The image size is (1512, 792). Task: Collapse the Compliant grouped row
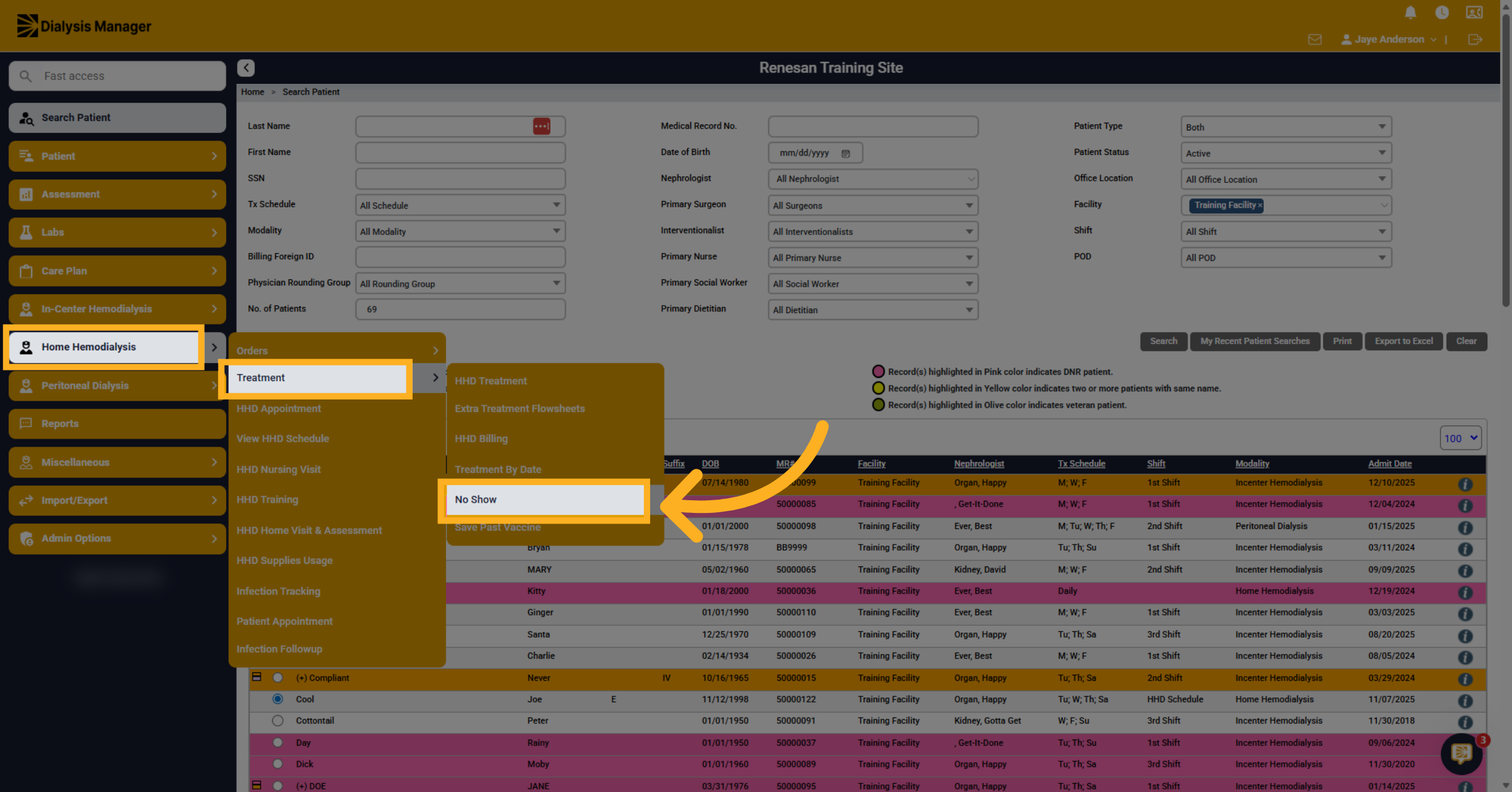[256, 677]
